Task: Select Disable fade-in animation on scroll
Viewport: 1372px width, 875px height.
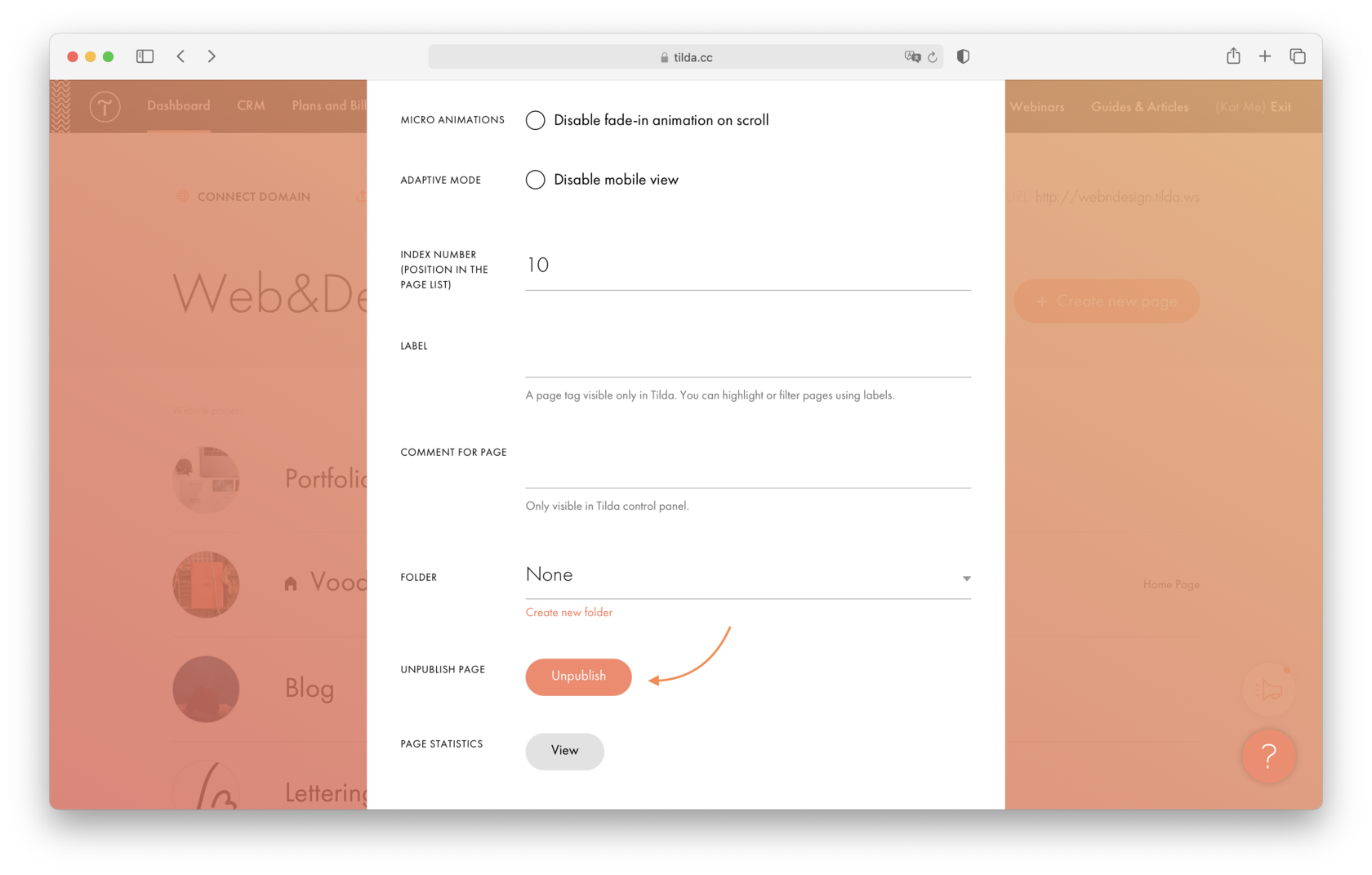Action: click(535, 120)
